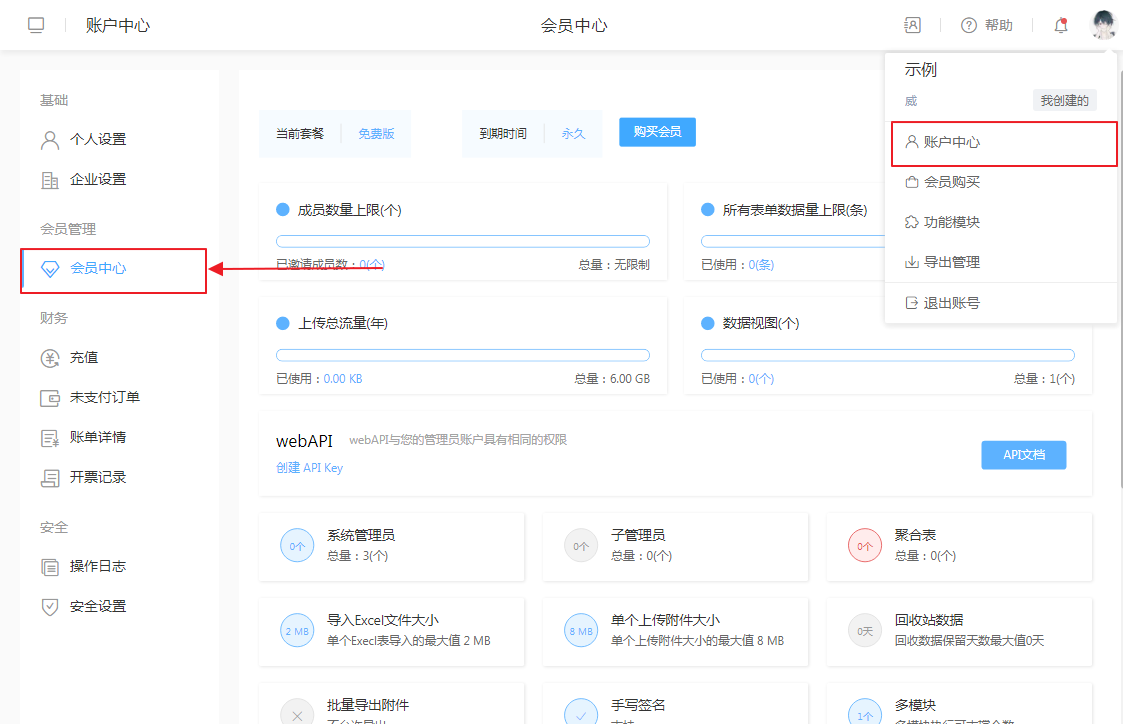Select 会员购买 from the user menu

[x=951, y=182]
